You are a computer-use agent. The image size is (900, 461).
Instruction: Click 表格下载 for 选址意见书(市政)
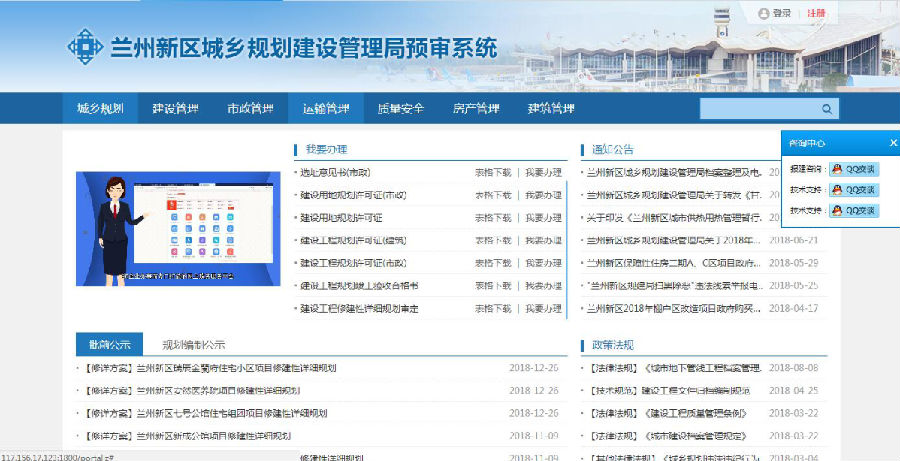tap(492, 173)
